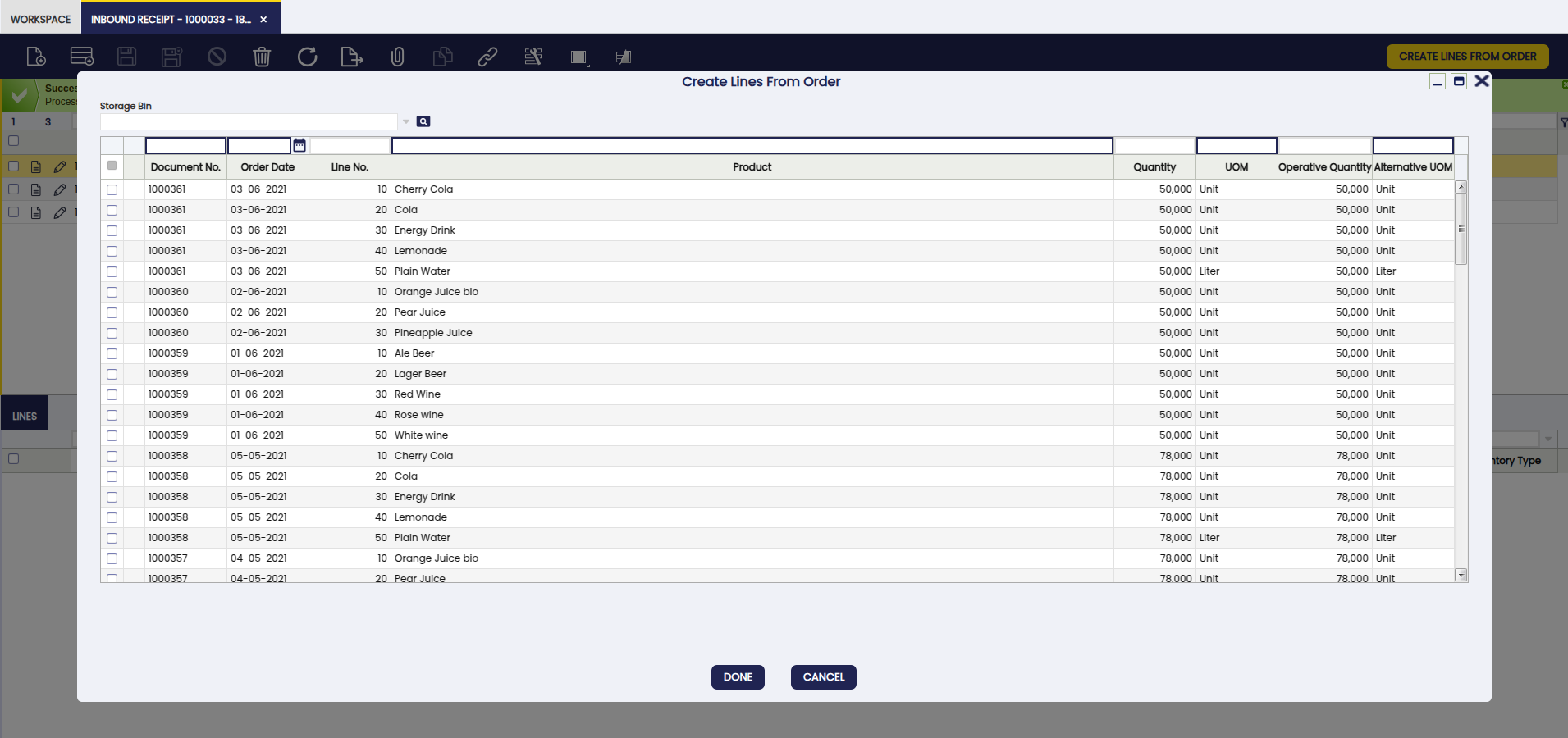
Task: Expand the Storage Bin dropdown arrow
Action: (x=406, y=121)
